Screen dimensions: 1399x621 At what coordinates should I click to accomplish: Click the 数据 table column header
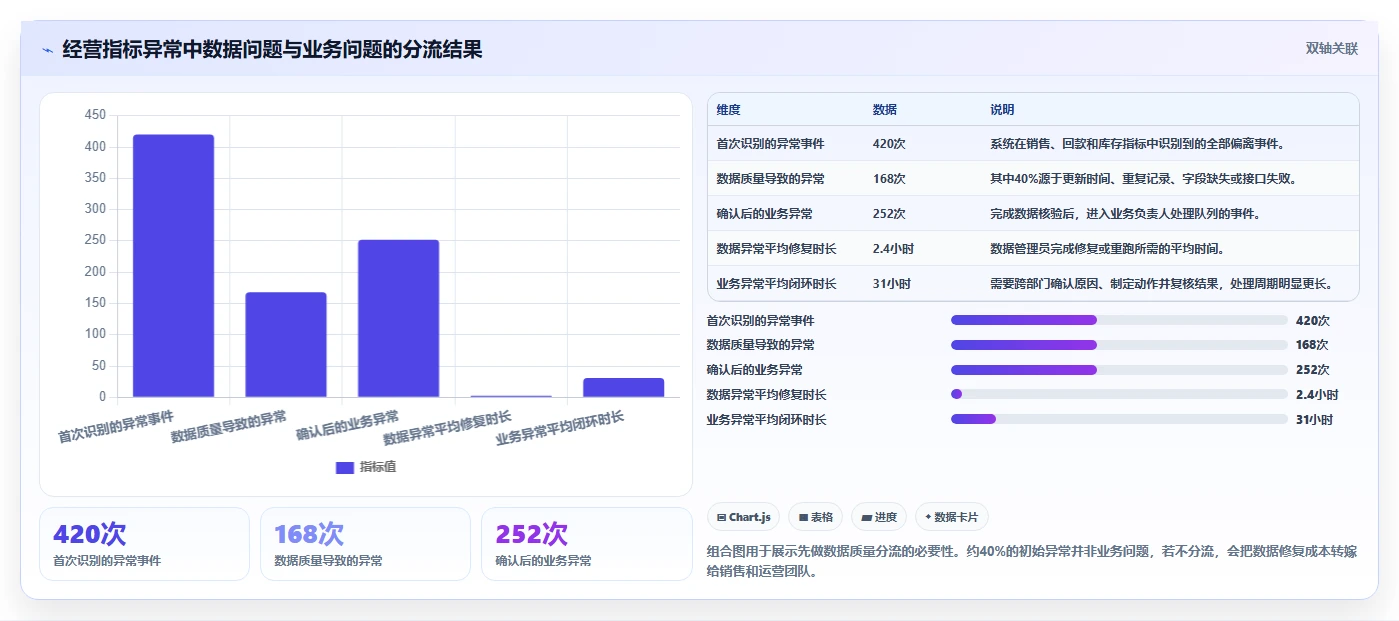885,110
